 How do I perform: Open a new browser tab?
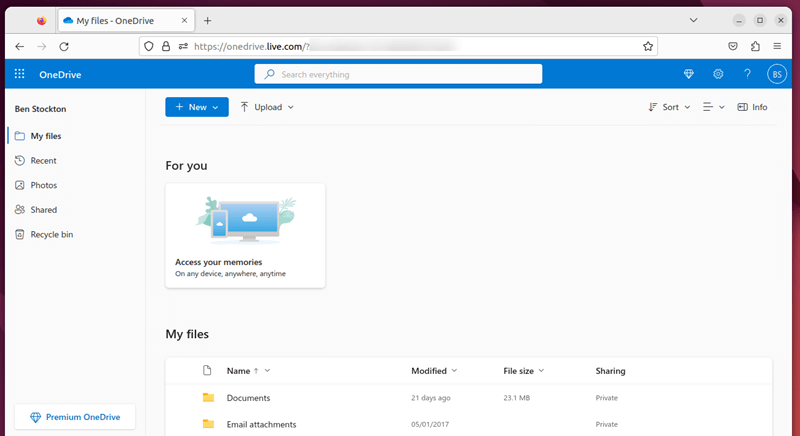pyautogui.click(x=207, y=20)
